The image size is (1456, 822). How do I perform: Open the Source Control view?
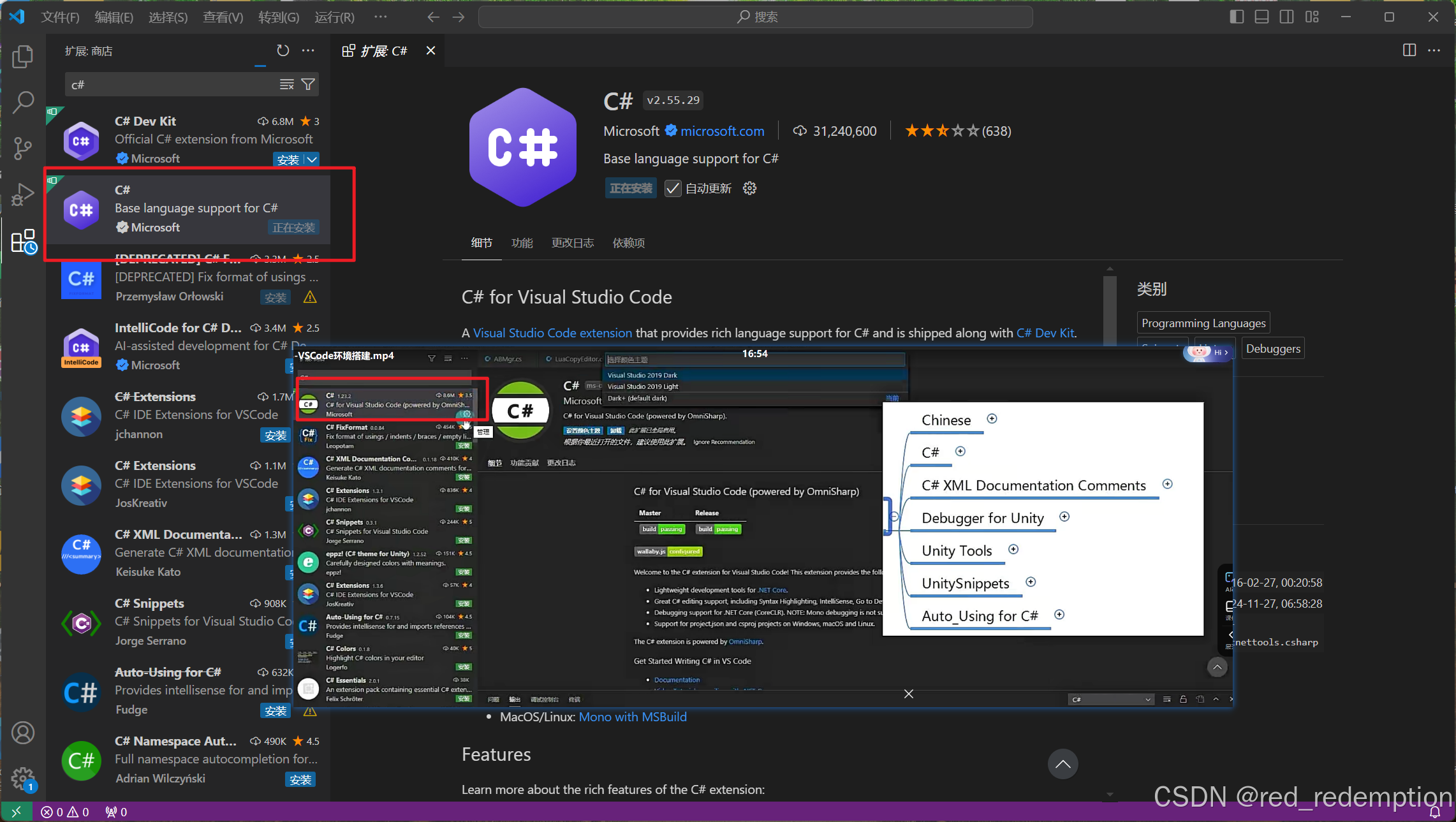click(23, 148)
